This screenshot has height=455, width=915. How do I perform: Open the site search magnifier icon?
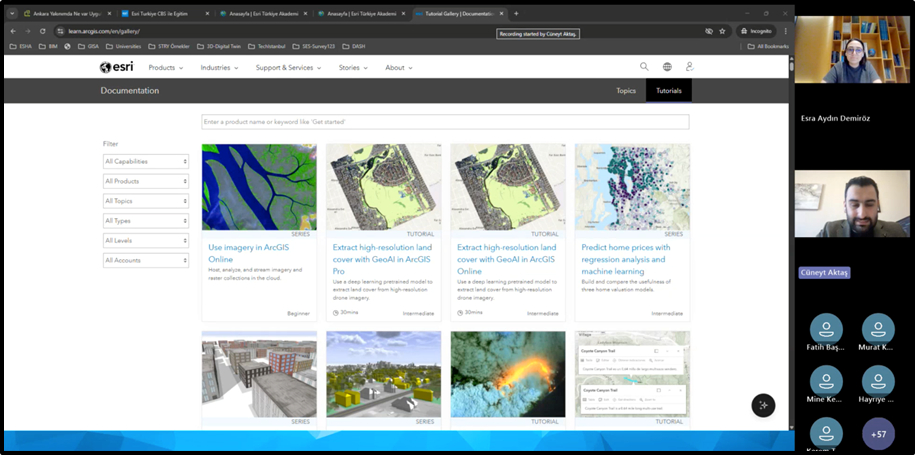(x=645, y=67)
